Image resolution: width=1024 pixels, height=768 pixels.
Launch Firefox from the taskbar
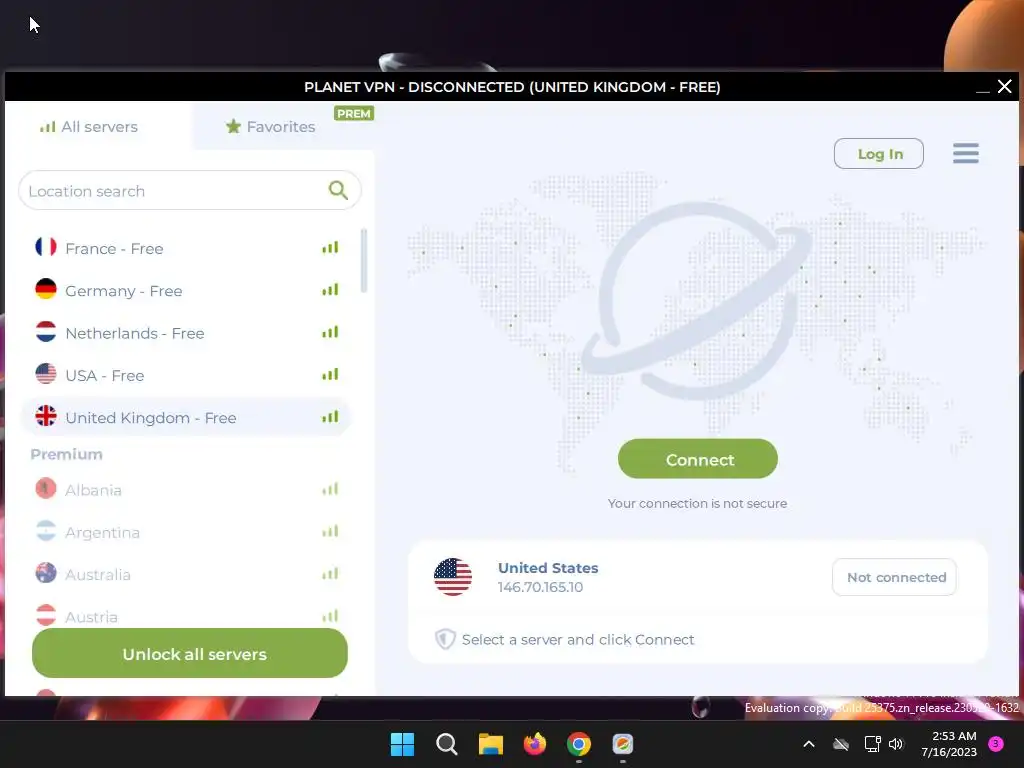pos(535,744)
